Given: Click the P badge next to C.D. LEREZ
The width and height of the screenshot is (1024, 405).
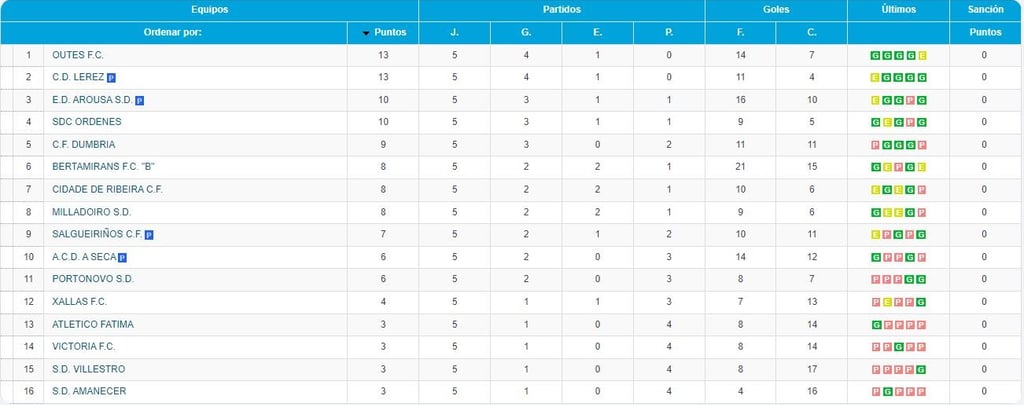Looking at the screenshot, I should pyautogui.click(x=112, y=77).
